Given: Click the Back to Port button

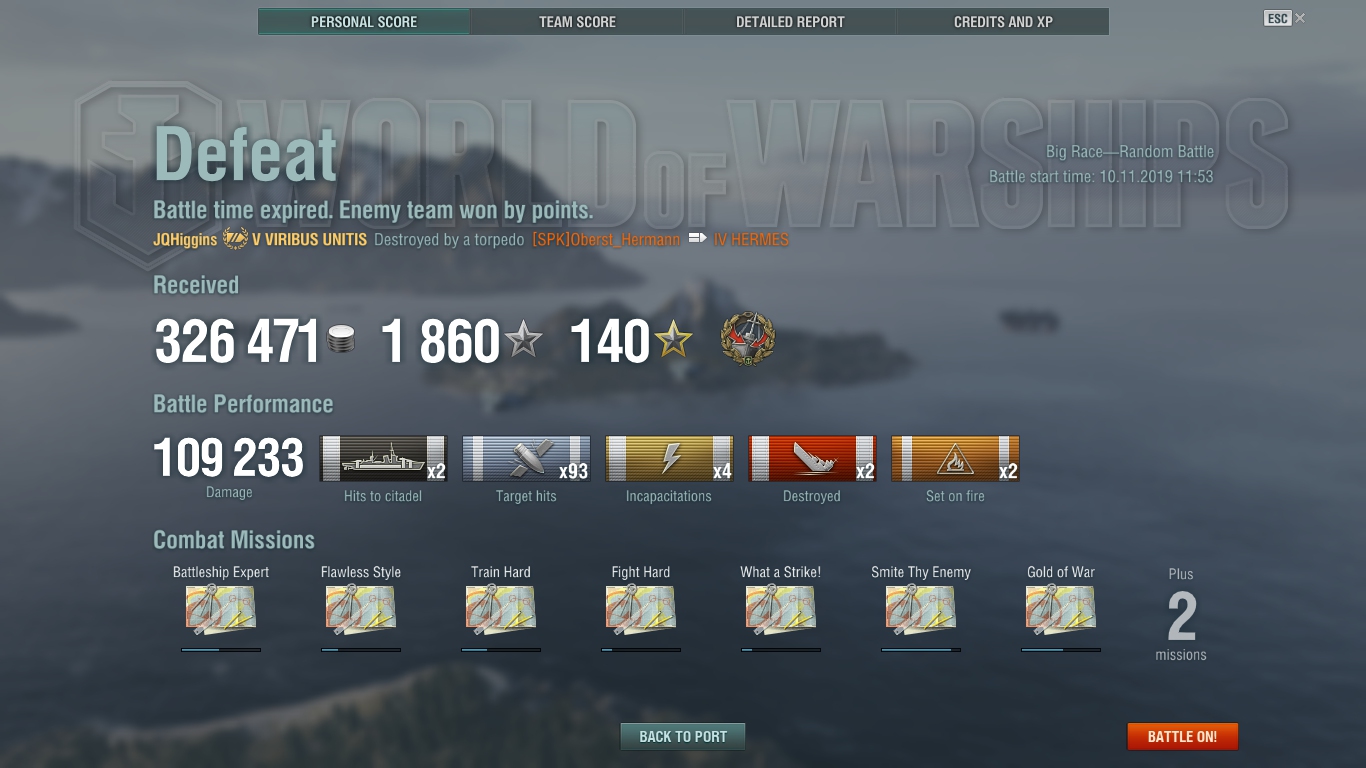Looking at the screenshot, I should 683,737.
